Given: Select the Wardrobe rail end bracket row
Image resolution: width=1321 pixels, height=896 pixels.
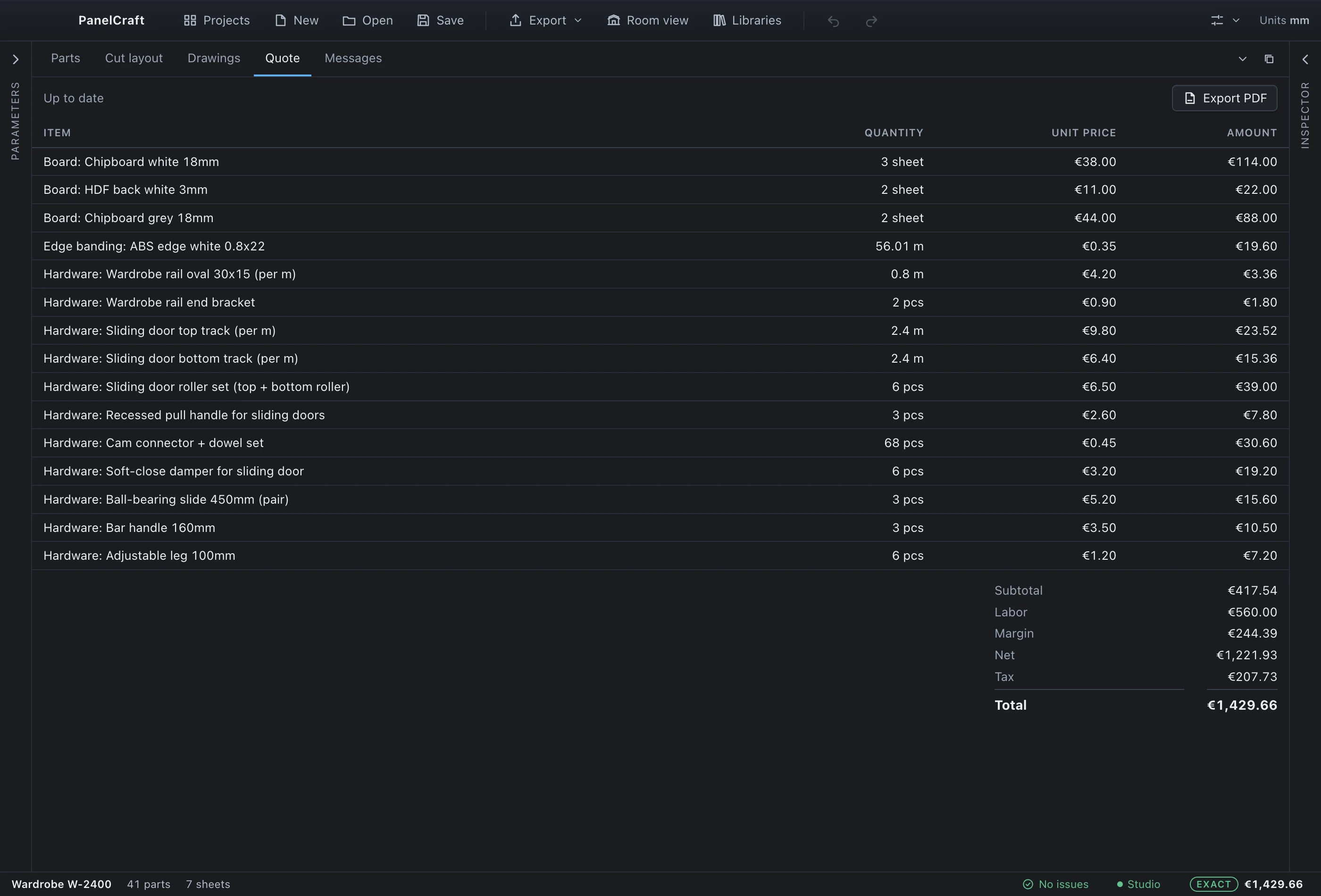Looking at the screenshot, I should click(660, 302).
